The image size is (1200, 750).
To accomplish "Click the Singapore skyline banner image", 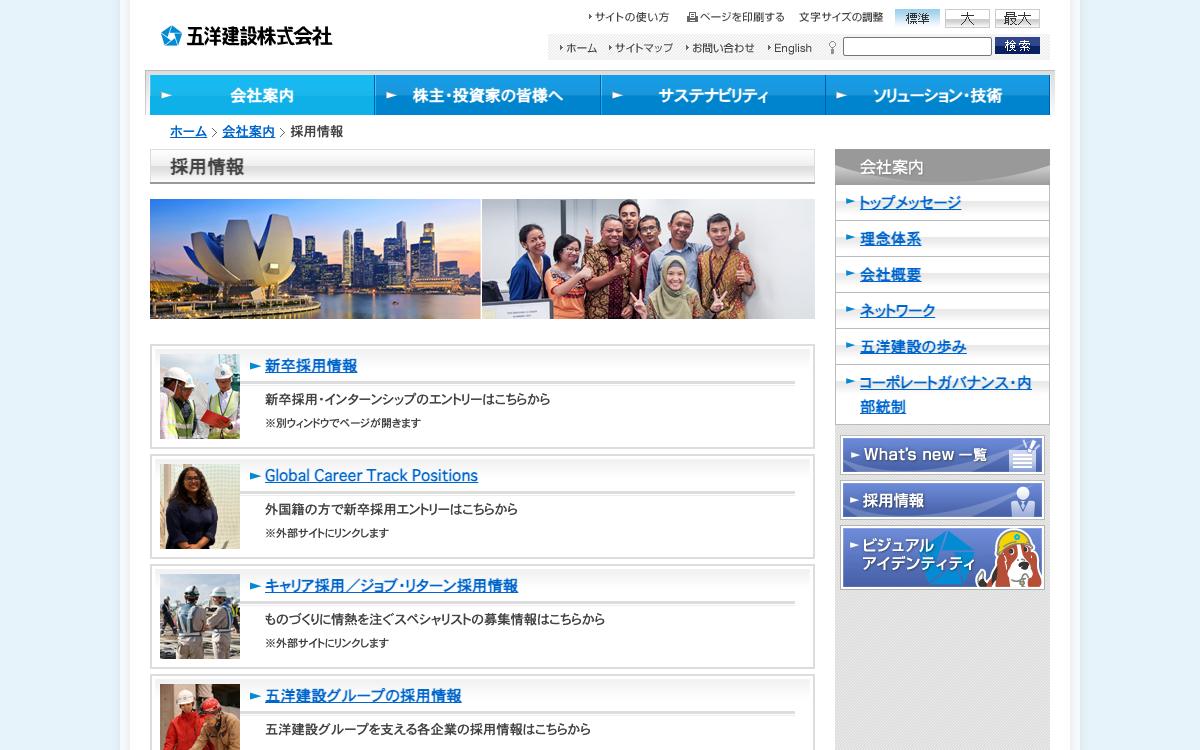I will pyautogui.click(x=315, y=259).
